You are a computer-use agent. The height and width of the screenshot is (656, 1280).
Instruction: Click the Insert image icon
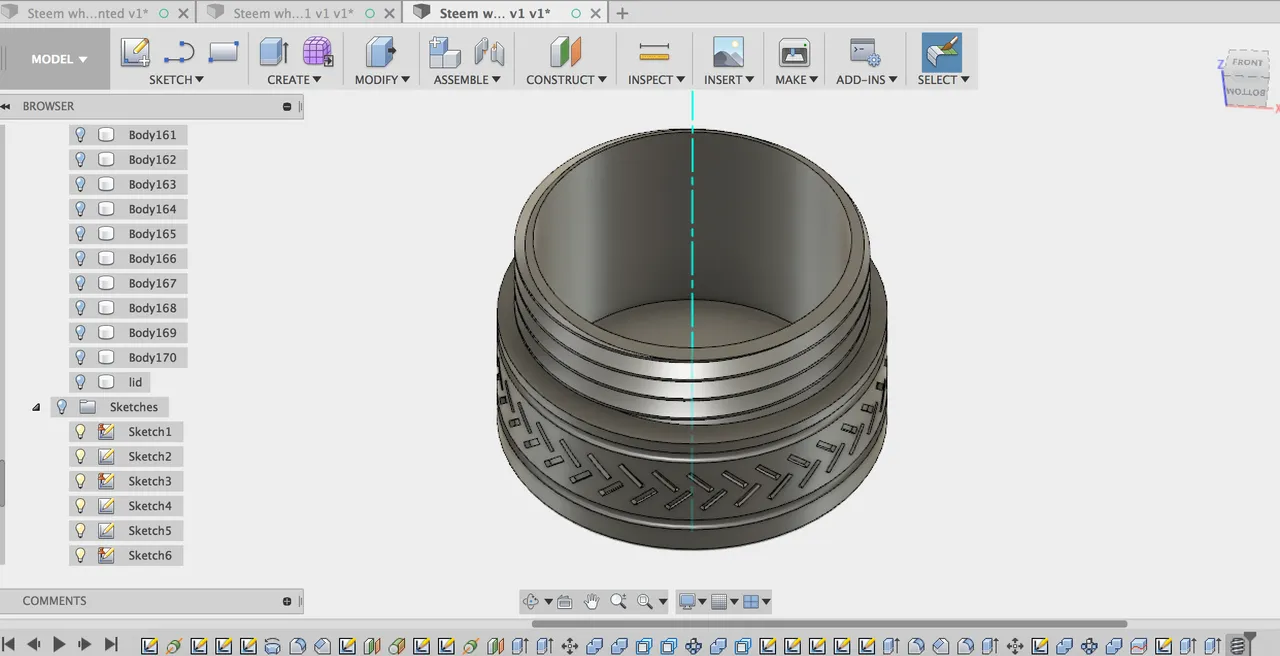[x=728, y=52]
